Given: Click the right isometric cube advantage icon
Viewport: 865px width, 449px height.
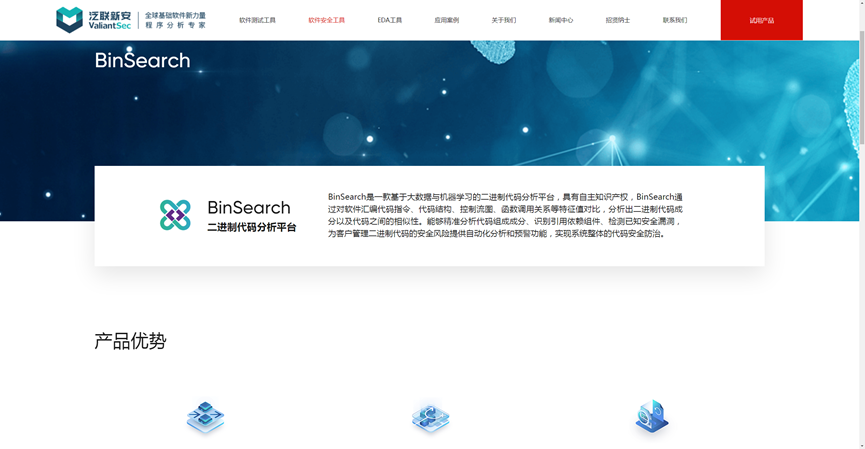Looking at the screenshot, I should click(x=651, y=418).
